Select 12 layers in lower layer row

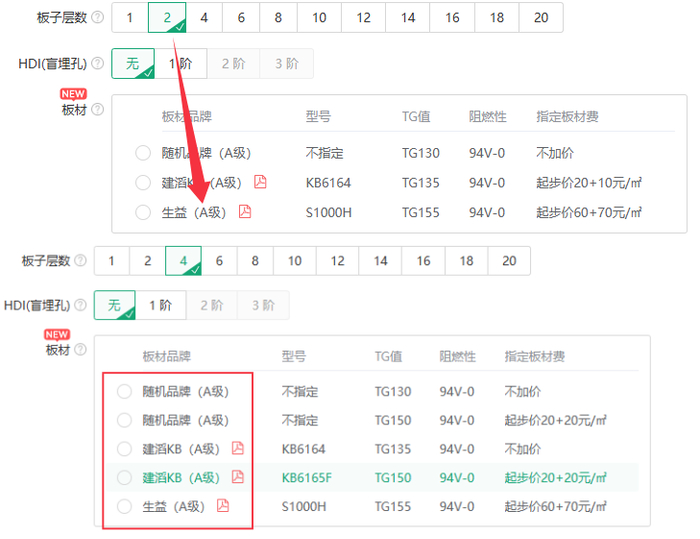[x=338, y=261]
